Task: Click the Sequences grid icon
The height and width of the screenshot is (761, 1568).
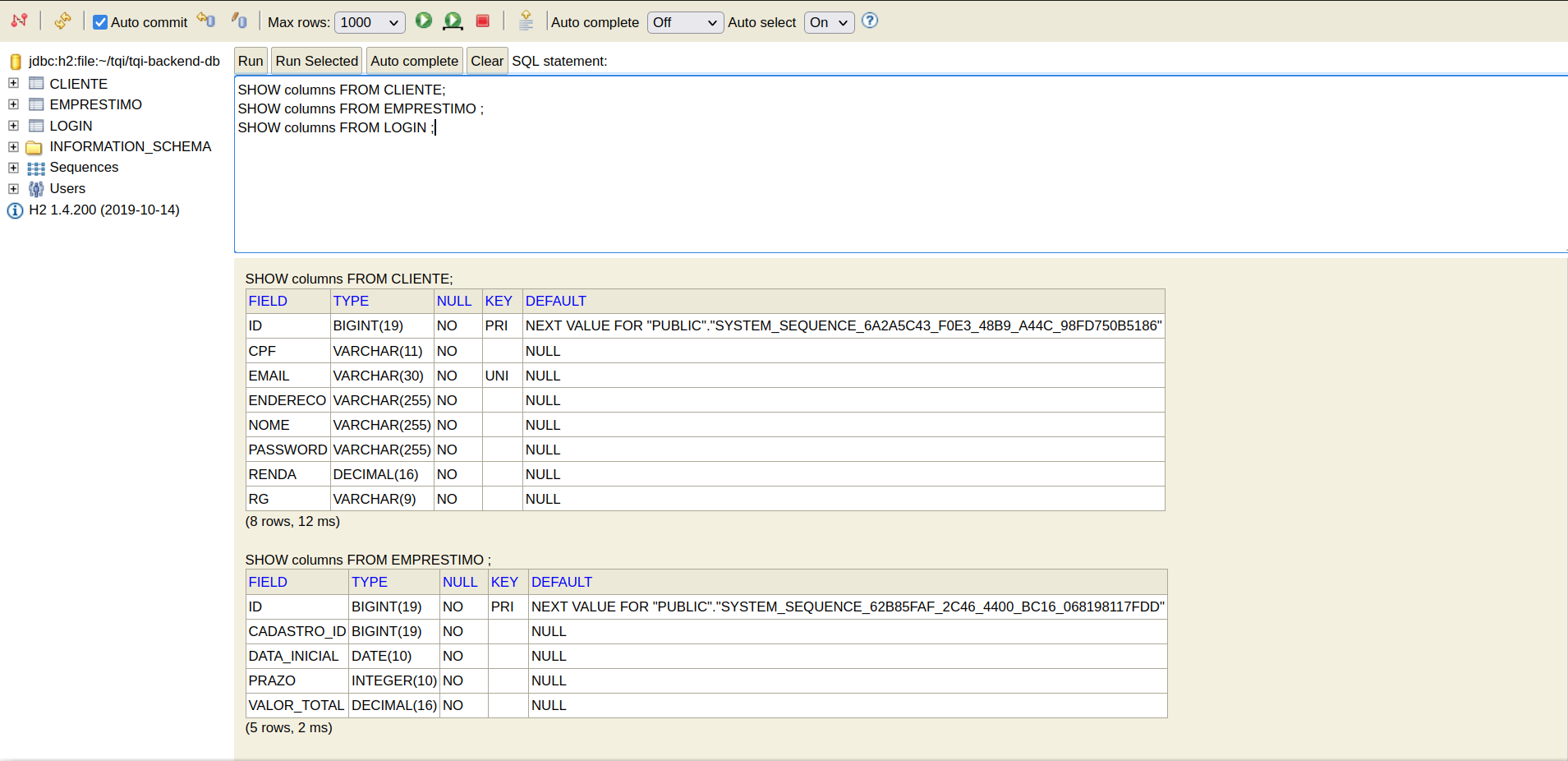Action: pyautogui.click(x=36, y=168)
